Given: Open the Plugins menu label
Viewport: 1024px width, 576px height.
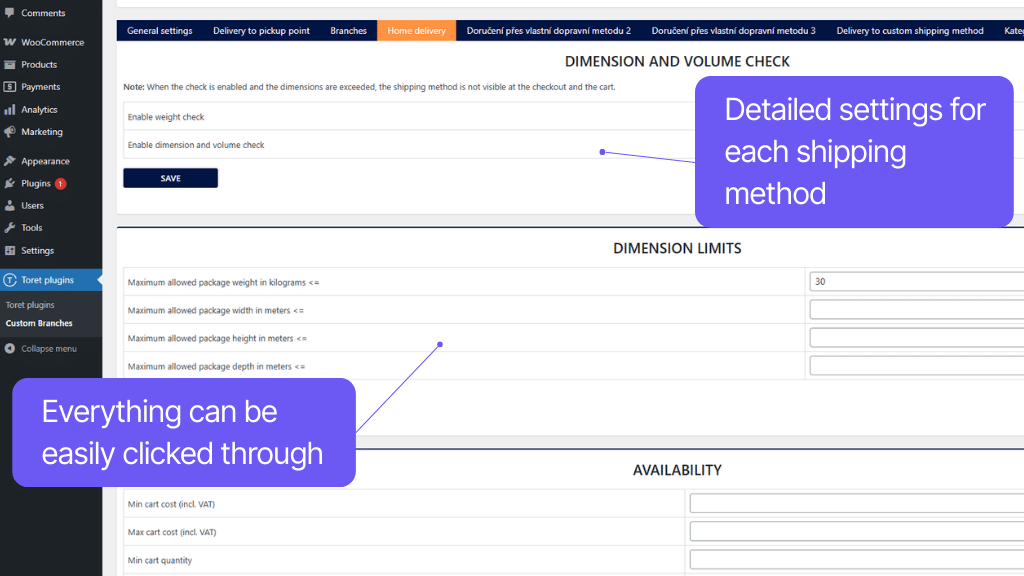Looking at the screenshot, I should pos(36,184).
